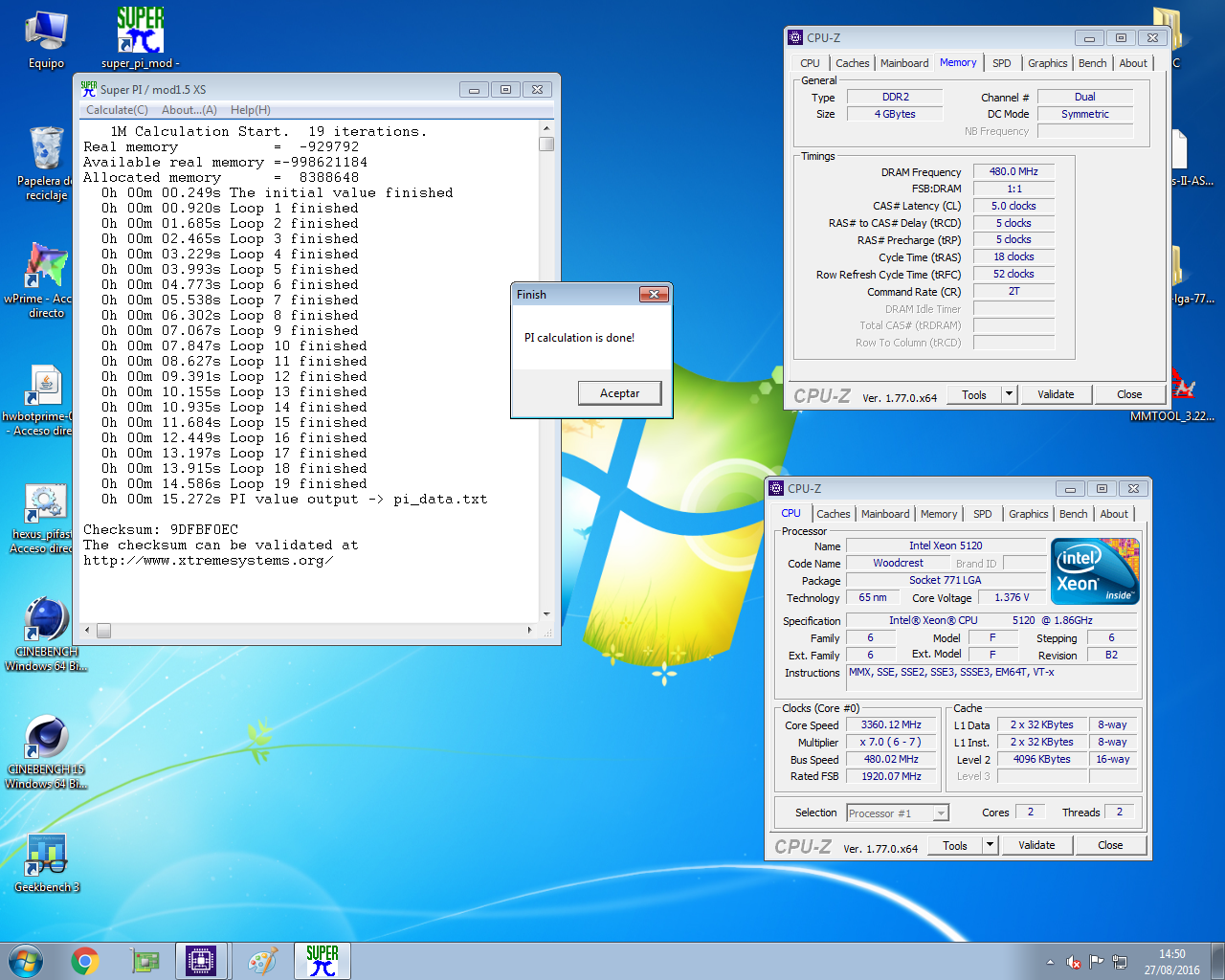1225x980 pixels.
Task: Select Graphics tab in upper CPU-Z
Action: click(1047, 63)
